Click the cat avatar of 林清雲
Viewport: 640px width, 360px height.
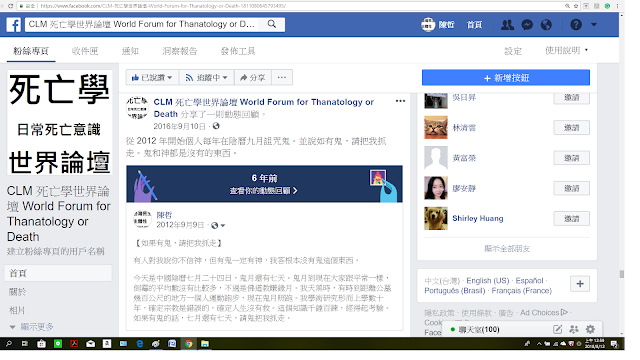tap(436, 127)
